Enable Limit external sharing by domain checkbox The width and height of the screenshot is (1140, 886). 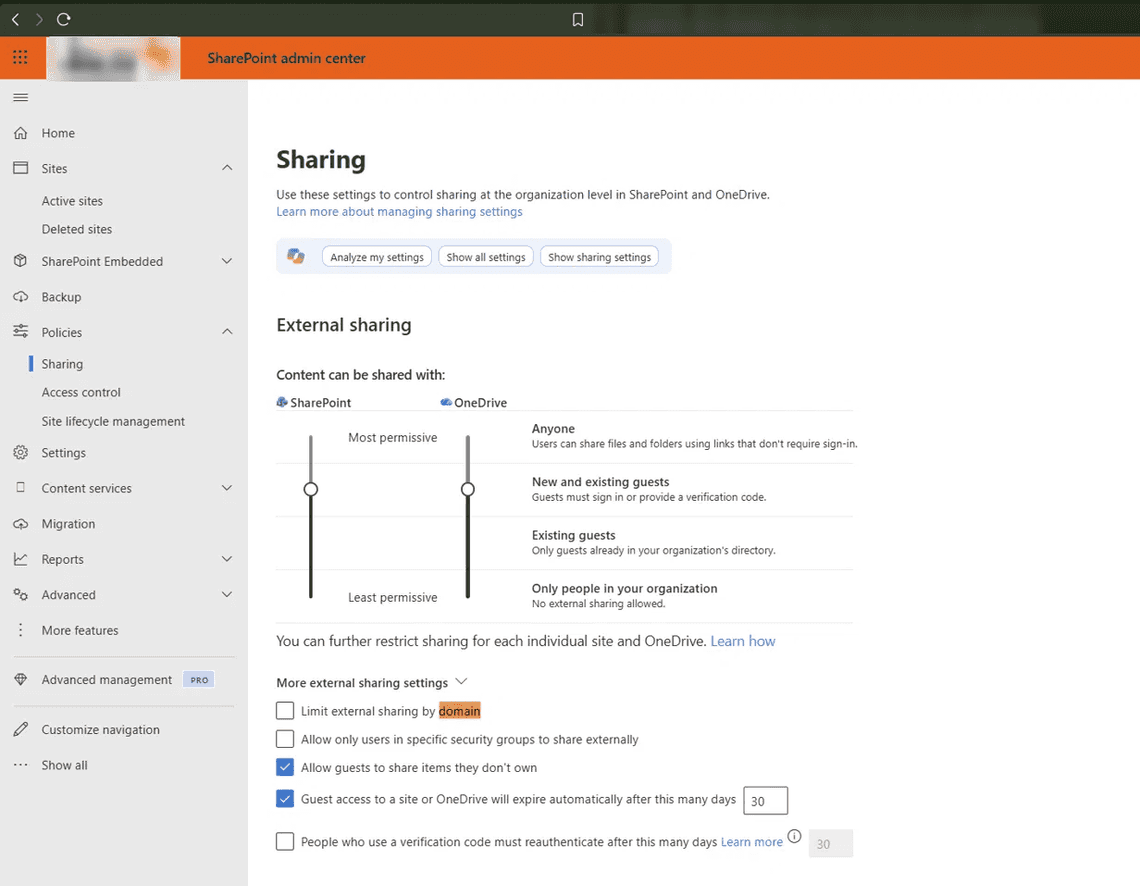285,710
